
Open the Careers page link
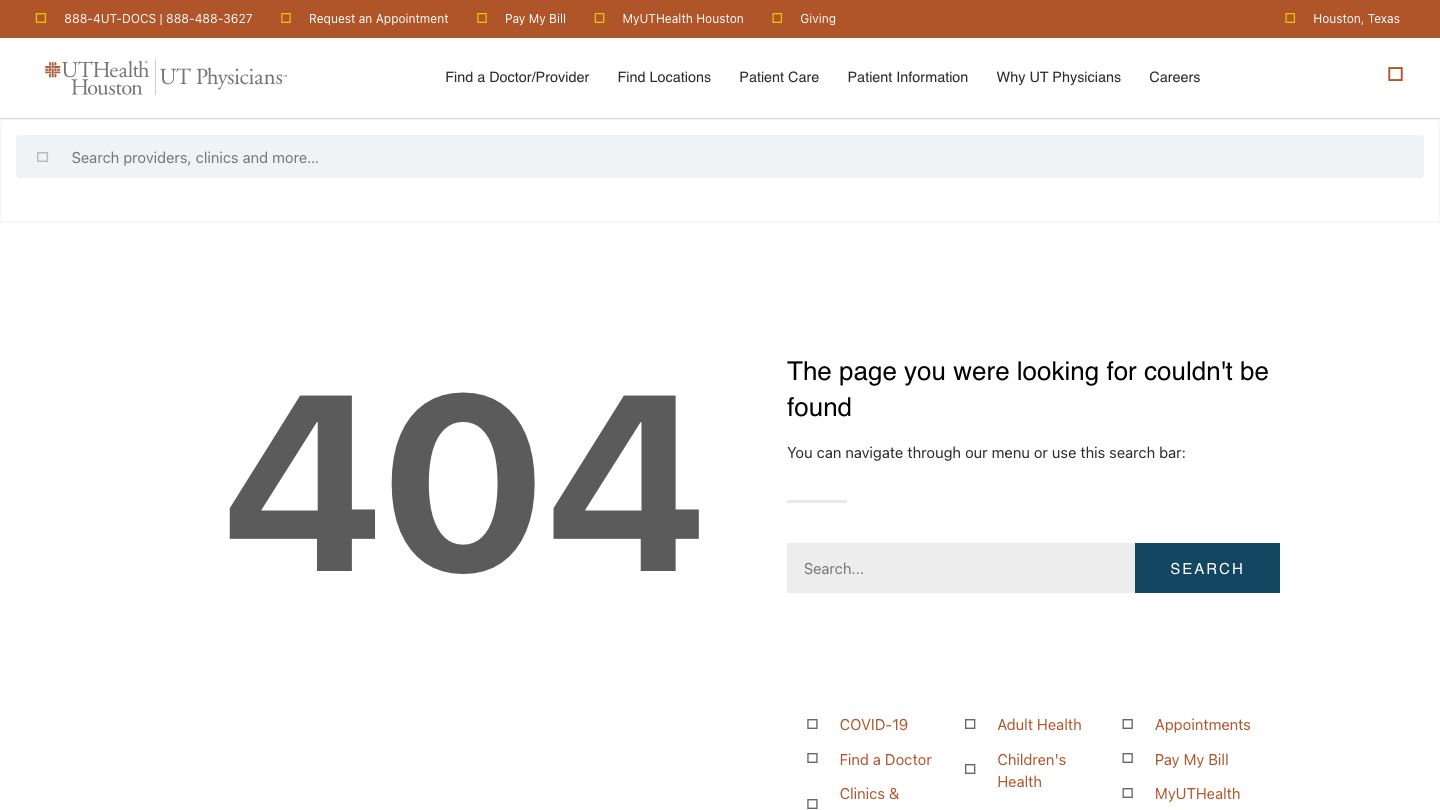tap(1174, 77)
